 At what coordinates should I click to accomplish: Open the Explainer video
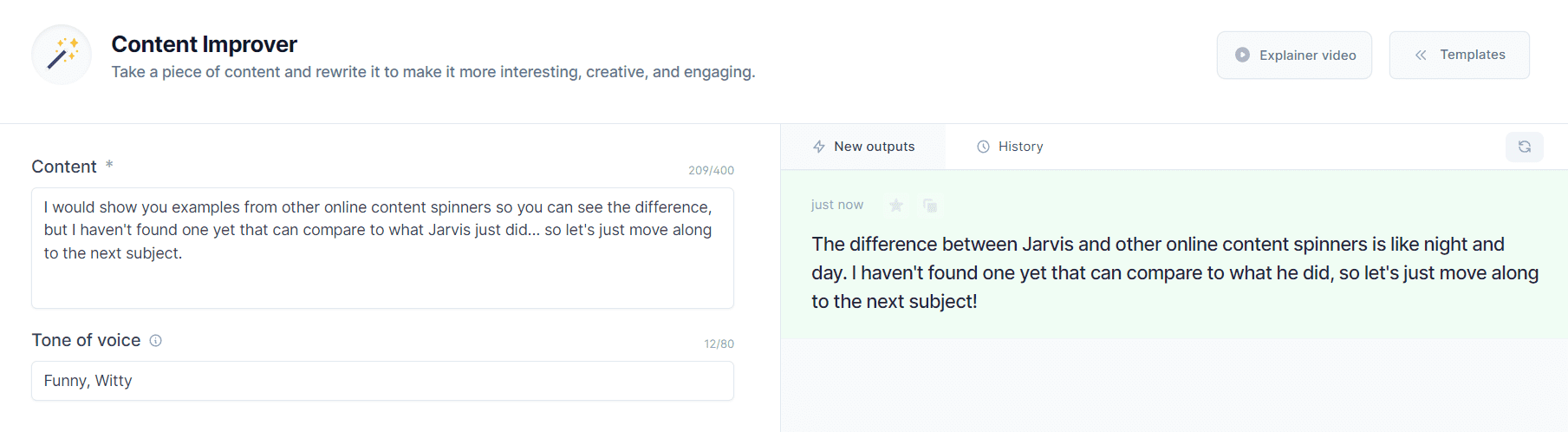1294,55
